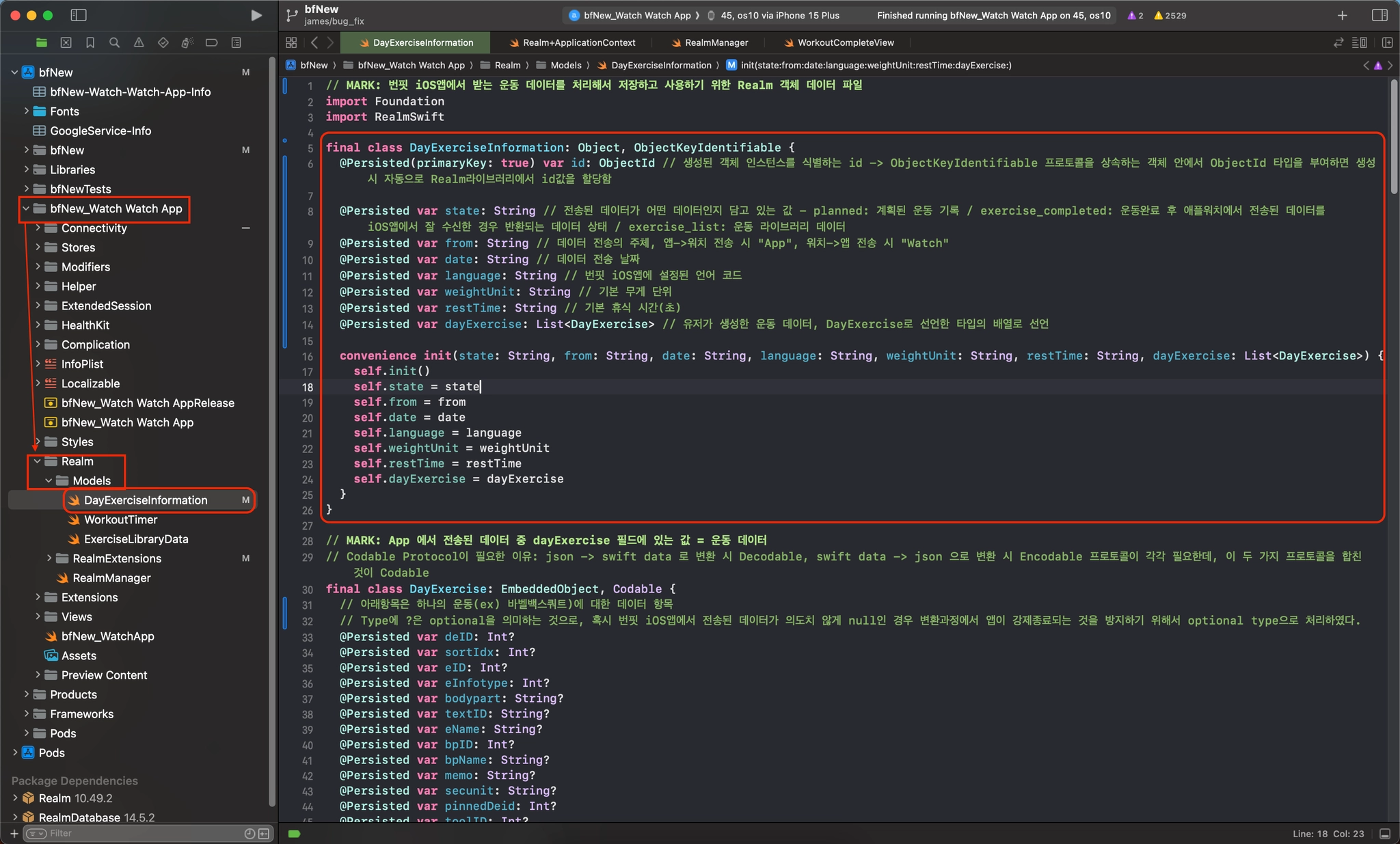
Task: Open the Find navigator magnifier icon
Action: pos(114,42)
